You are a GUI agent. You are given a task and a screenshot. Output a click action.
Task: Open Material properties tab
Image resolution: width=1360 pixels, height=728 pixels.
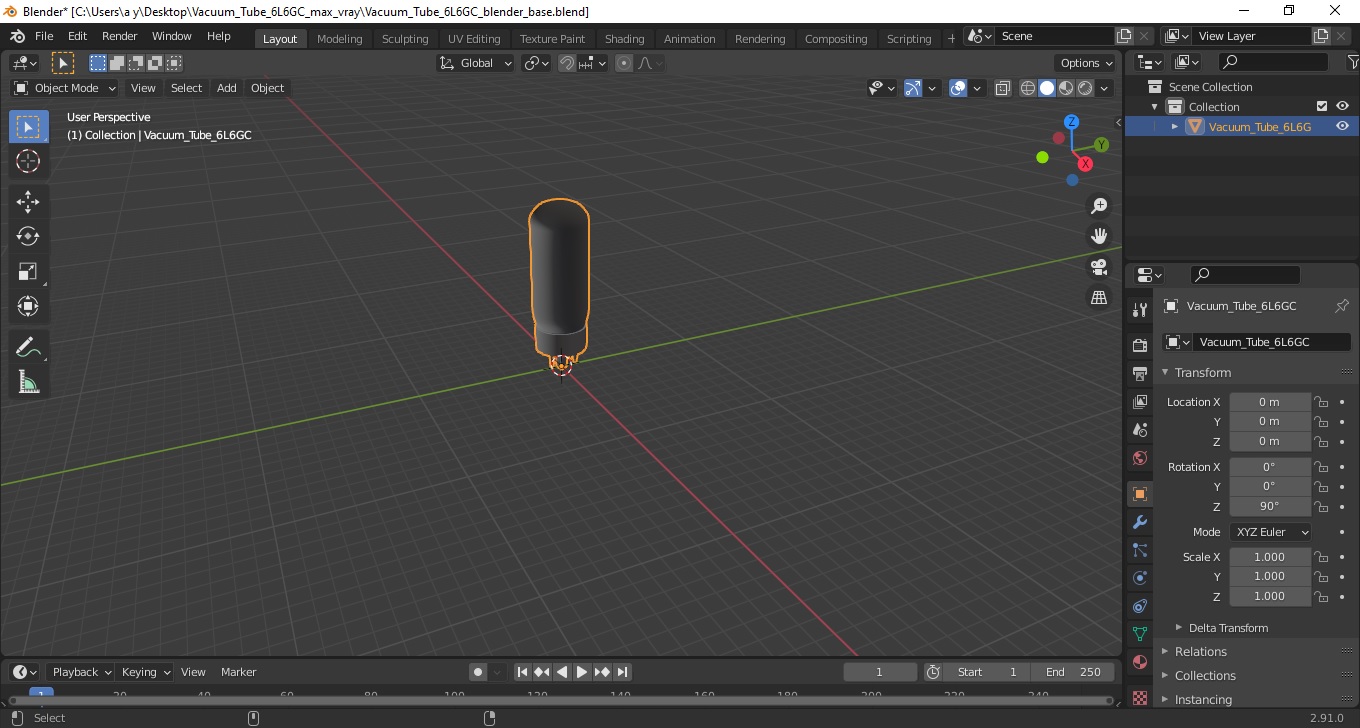pyautogui.click(x=1139, y=662)
